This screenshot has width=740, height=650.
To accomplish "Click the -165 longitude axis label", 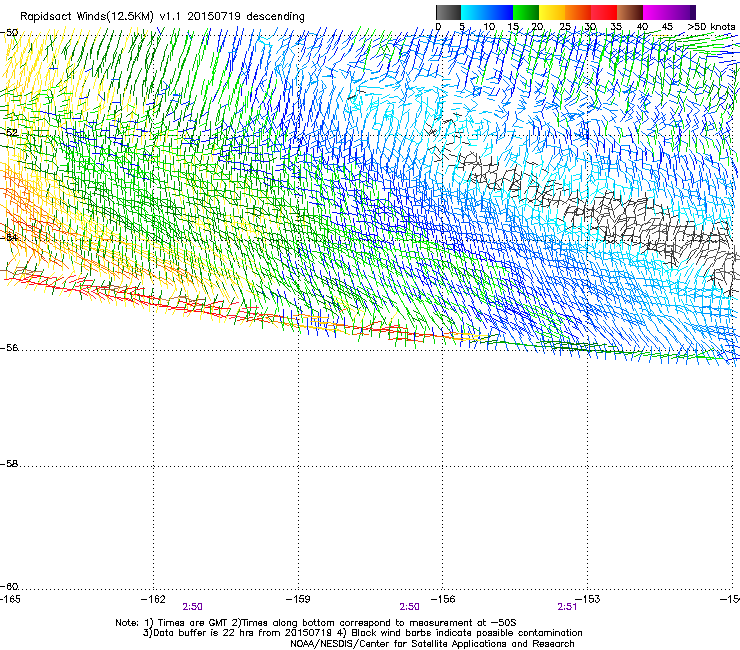I will tap(10, 599).
